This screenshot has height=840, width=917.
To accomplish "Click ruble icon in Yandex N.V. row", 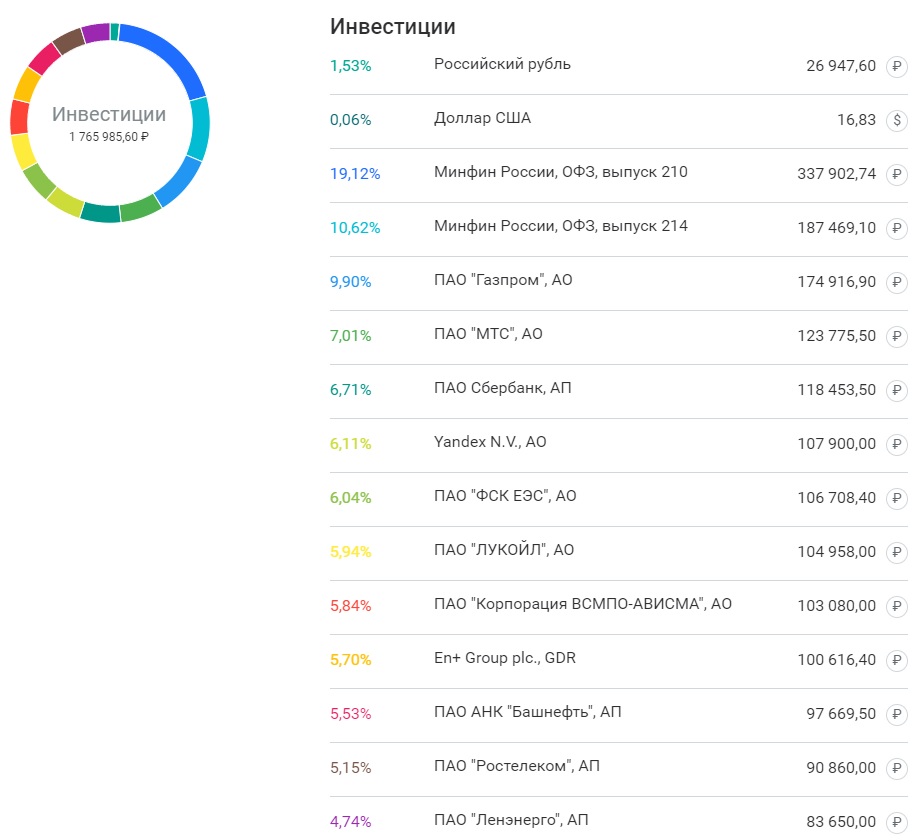I will coord(897,445).
